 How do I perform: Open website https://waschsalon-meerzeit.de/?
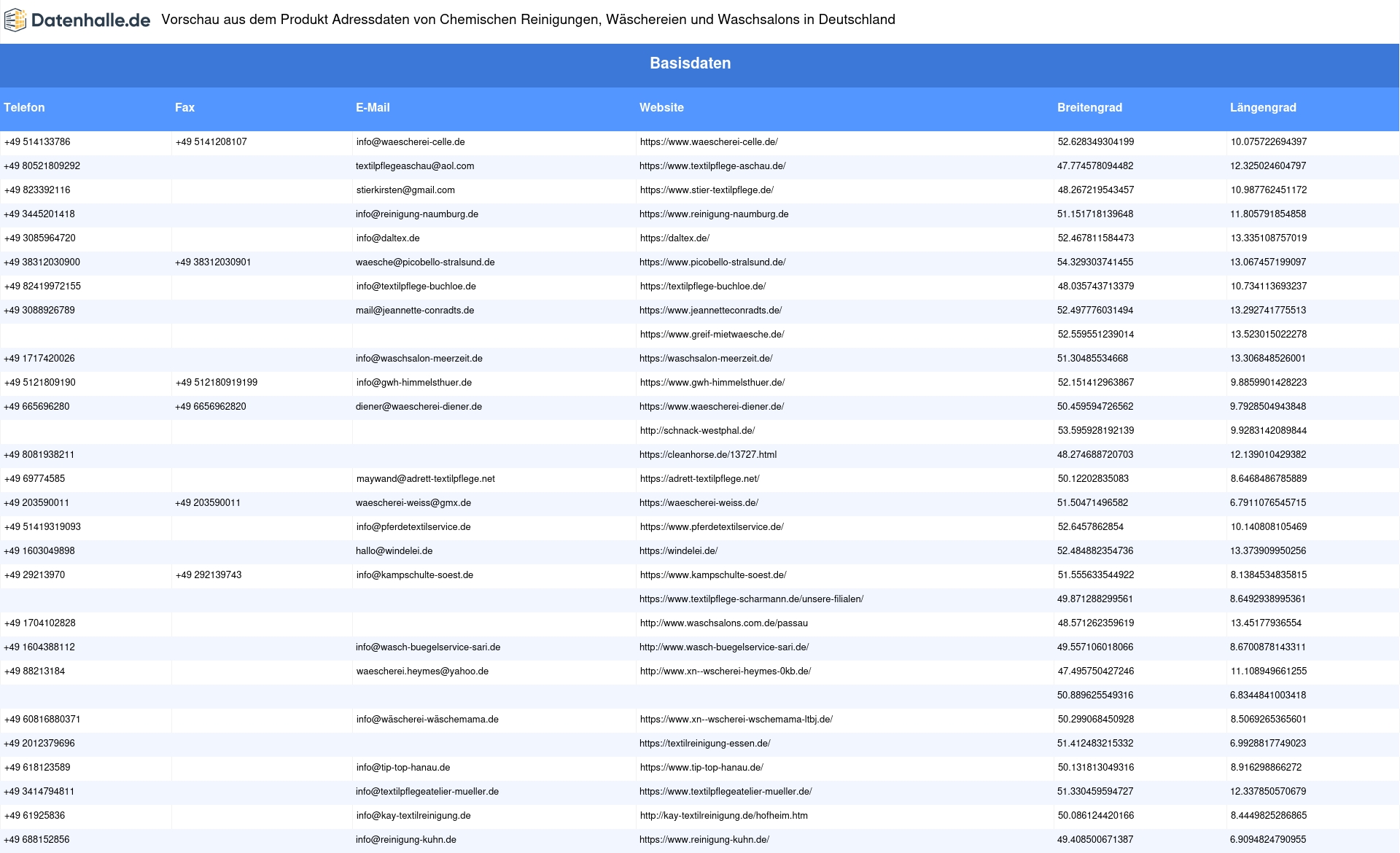706,359
